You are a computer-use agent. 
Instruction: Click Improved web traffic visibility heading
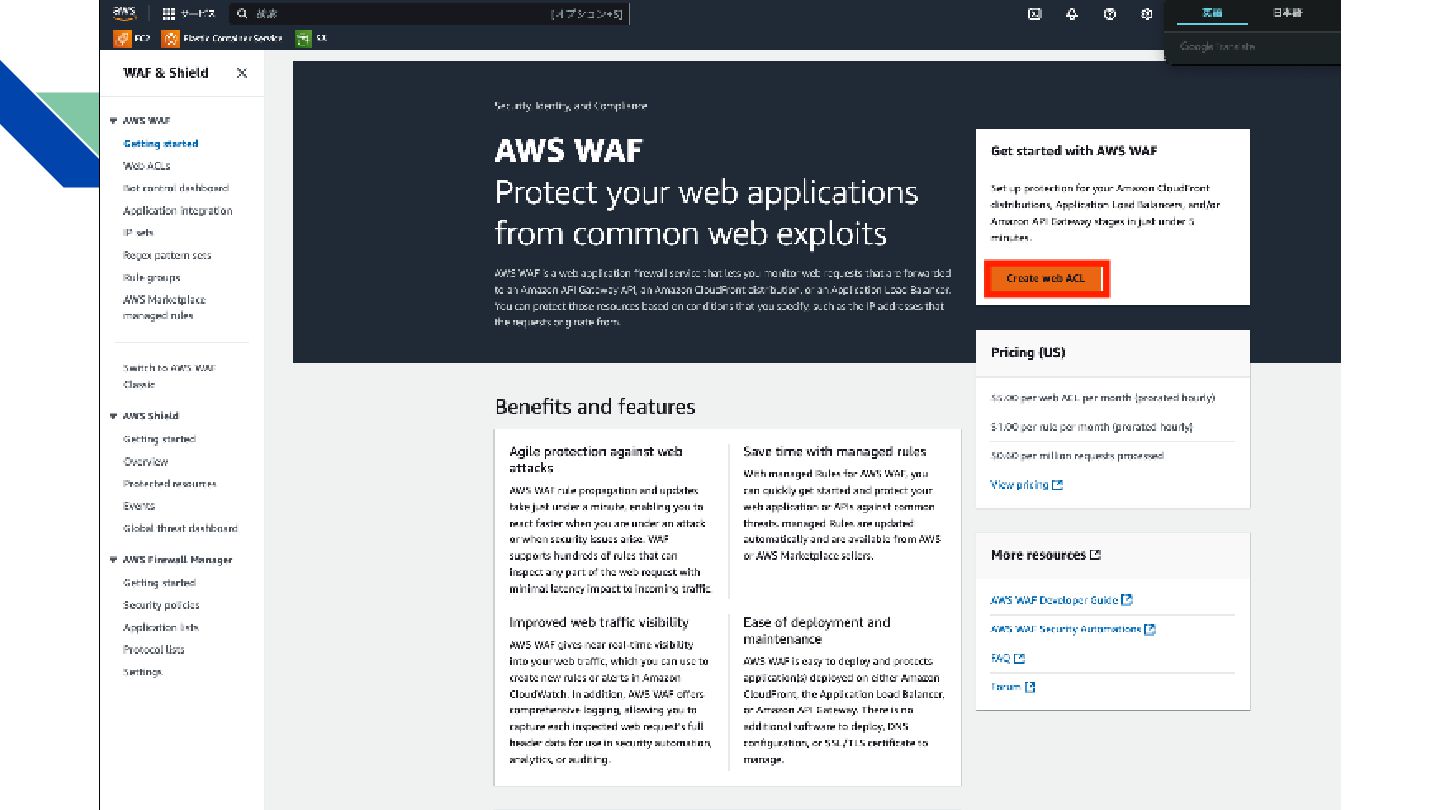pos(599,623)
